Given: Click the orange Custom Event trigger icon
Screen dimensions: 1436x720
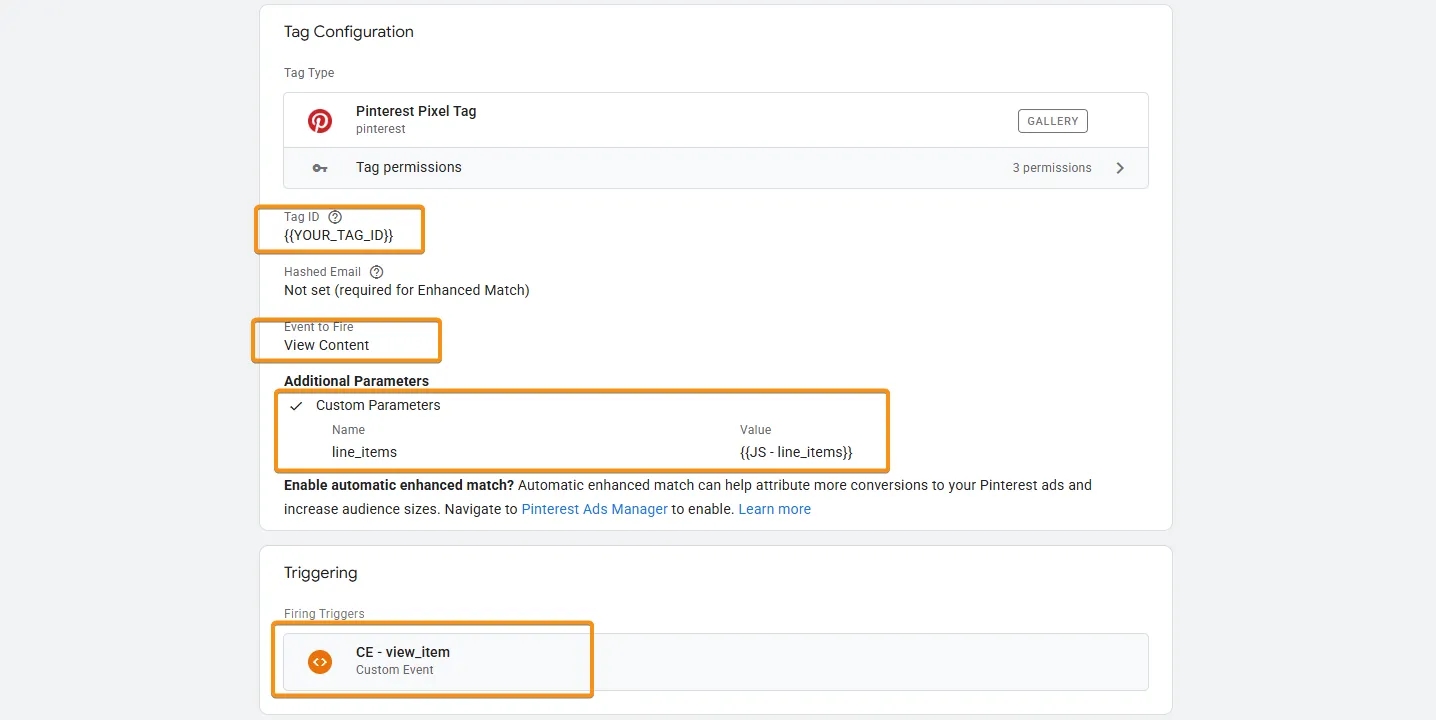Looking at the screenshot, I should 320,661.
